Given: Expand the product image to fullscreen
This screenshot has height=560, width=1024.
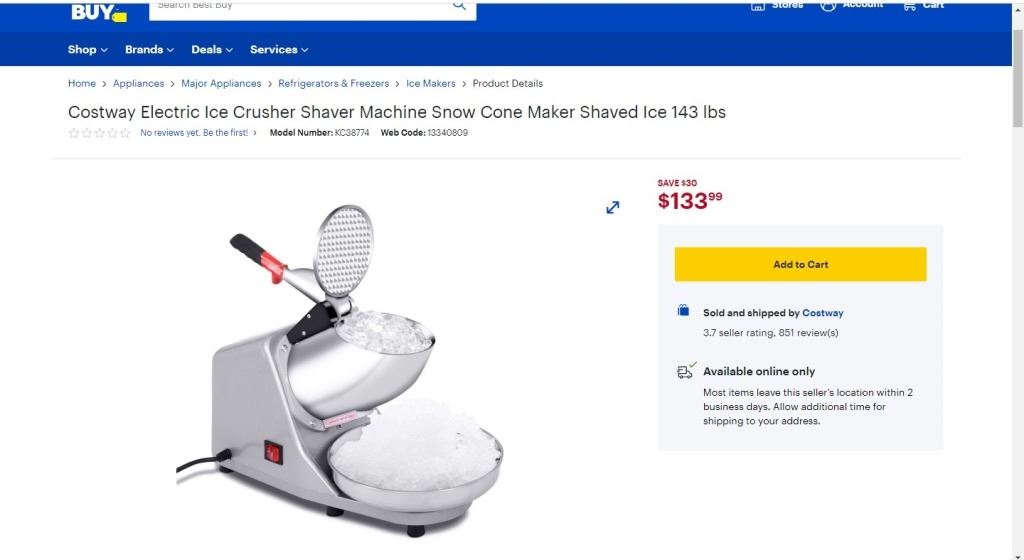Looking at the screenshot, I should click(x=613, y=208).
